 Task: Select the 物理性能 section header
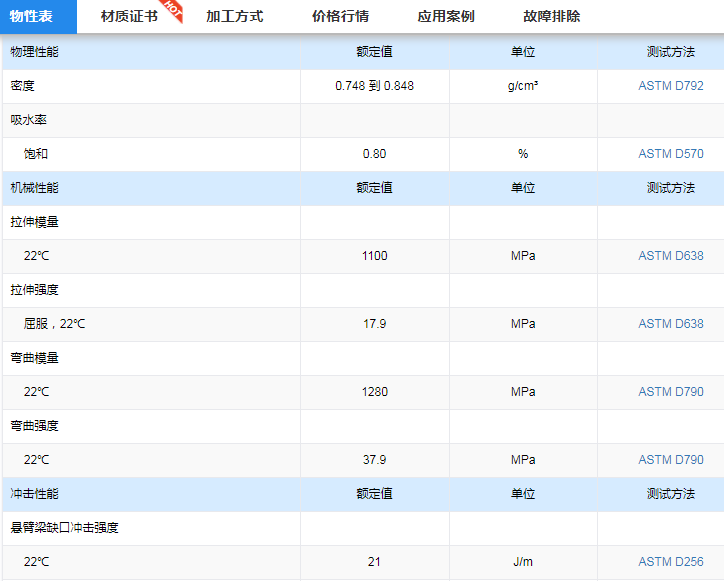(35, 52)
